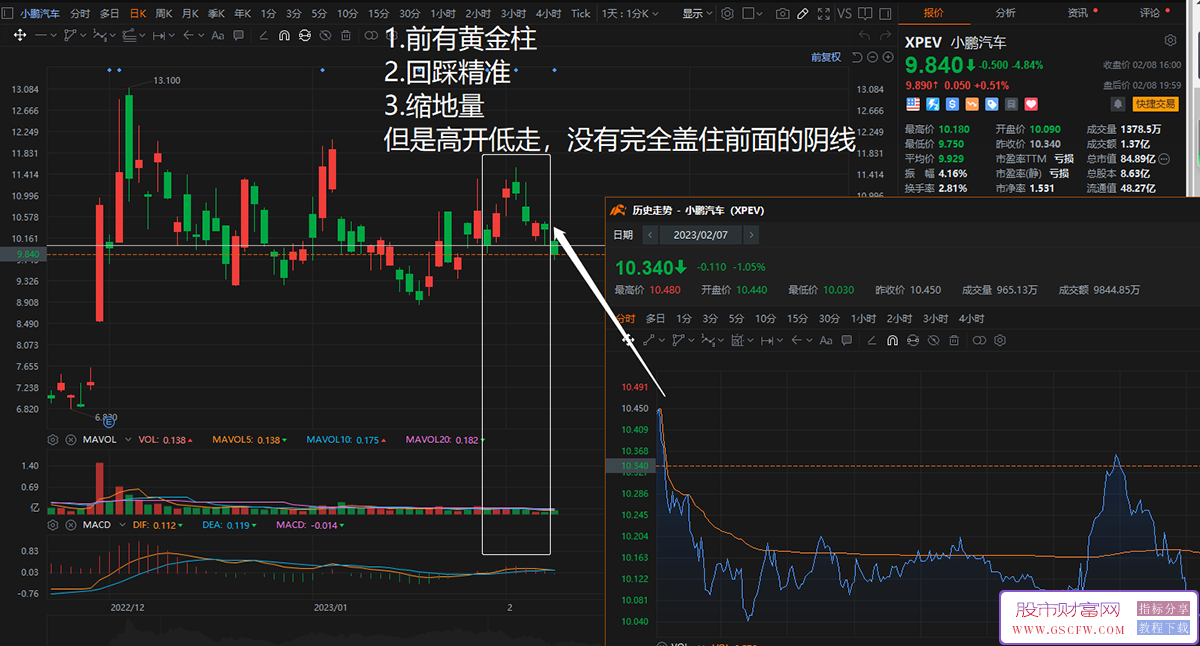The height and width of the screenshot is (646, 1200).
Task: Open the 2023/02/07 date picker
Action: click(700, 235)
